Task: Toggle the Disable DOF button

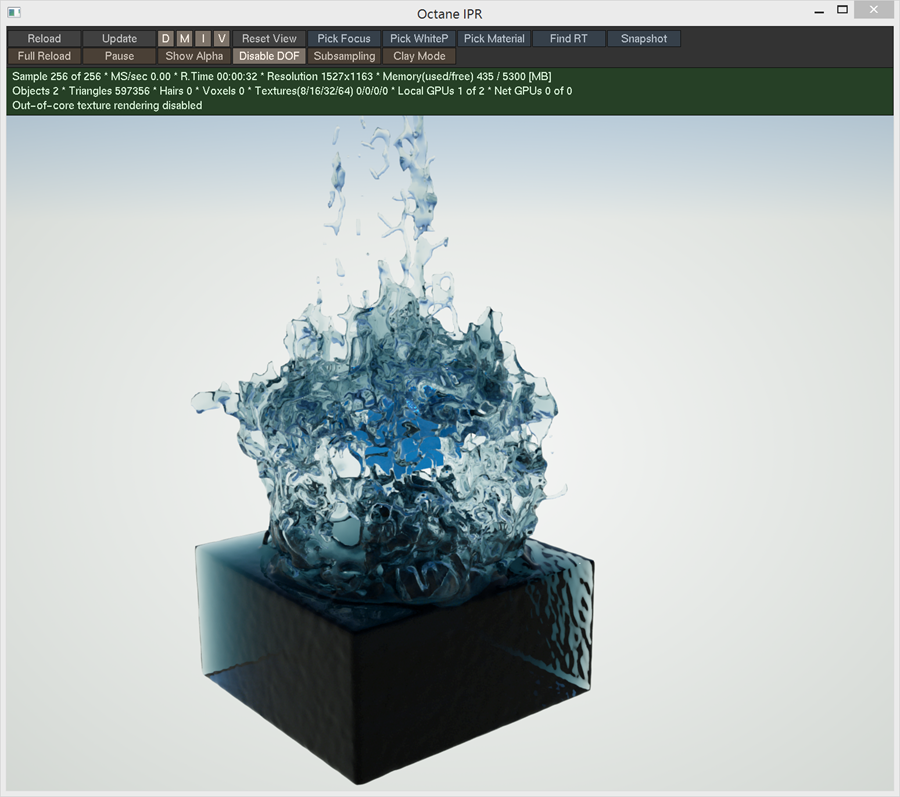Action: coord(269,56)
